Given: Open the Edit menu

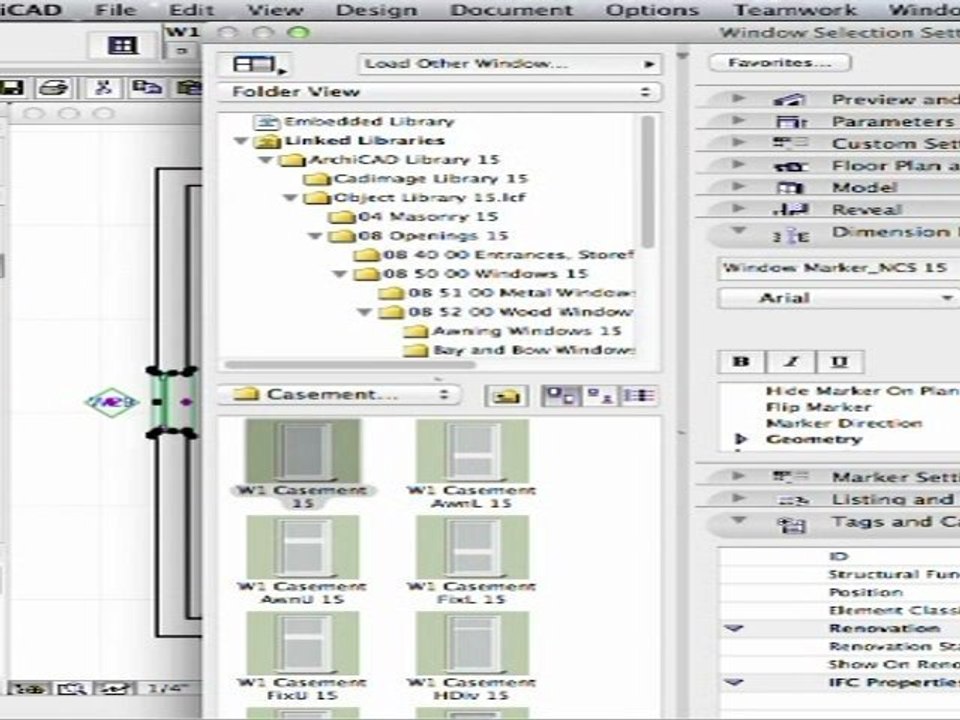Looking at the screenshot, I should 192,10.
